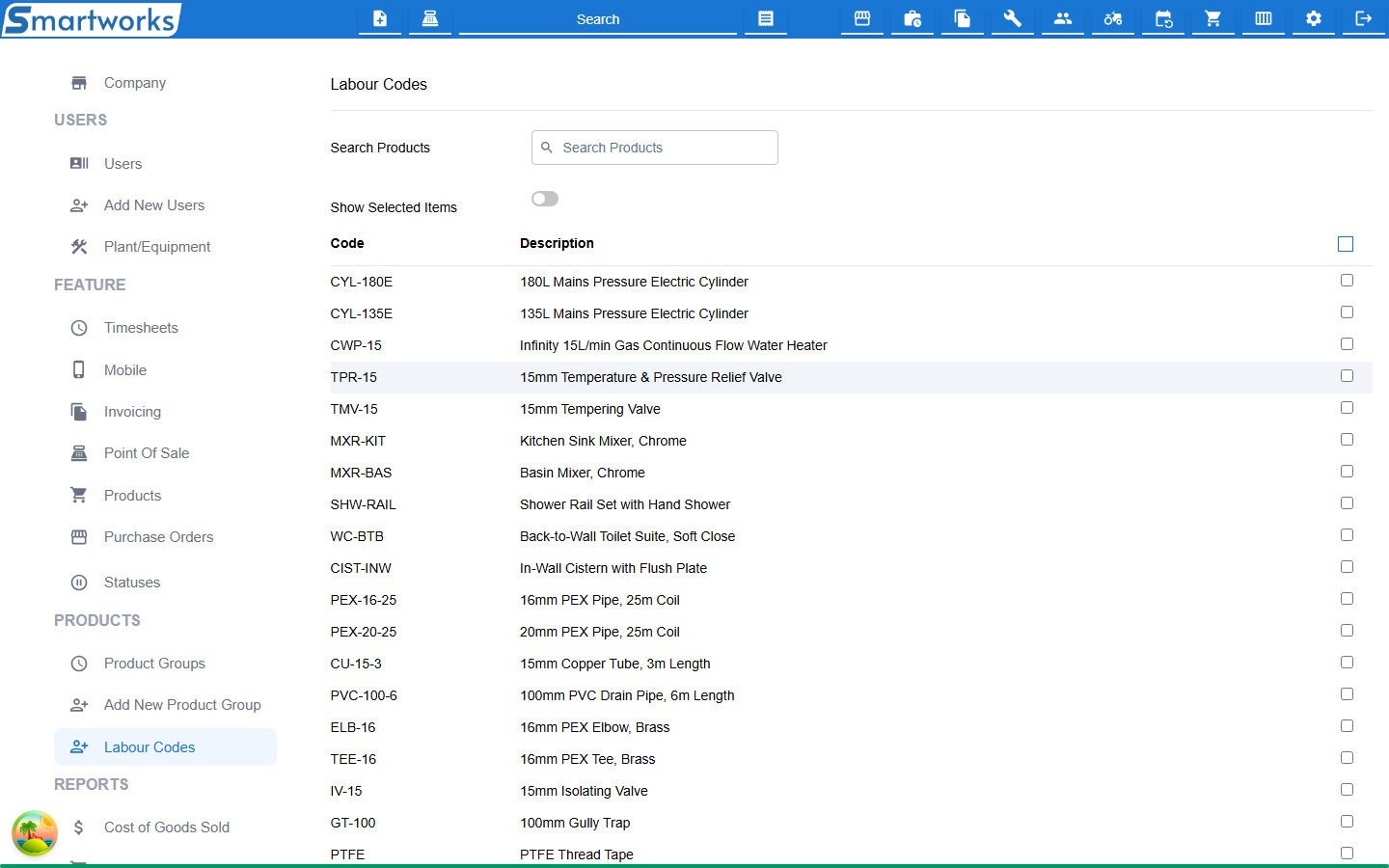Click the beach avatar icon at bottom left
This screenshot has width=1389, height=868.
35,833
